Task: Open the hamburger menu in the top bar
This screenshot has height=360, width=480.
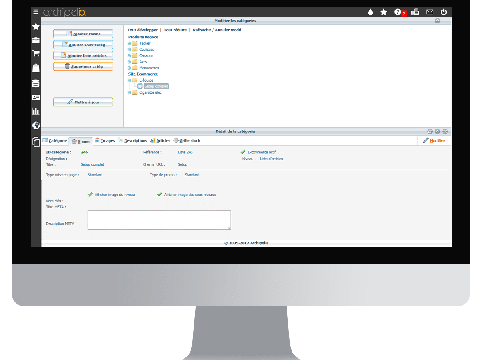Action: tap(36, 12)
